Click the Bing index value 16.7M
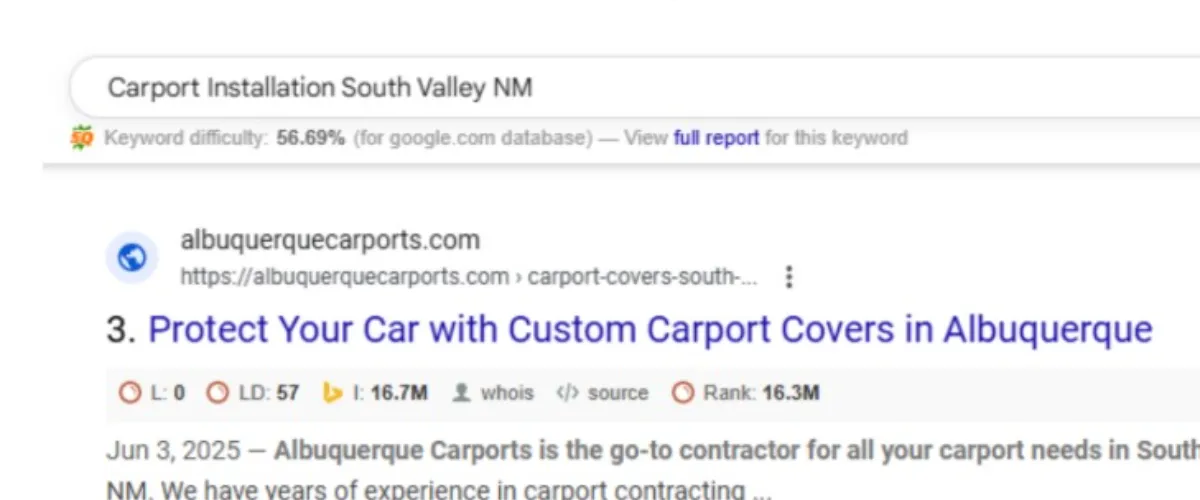 (399, 393)
